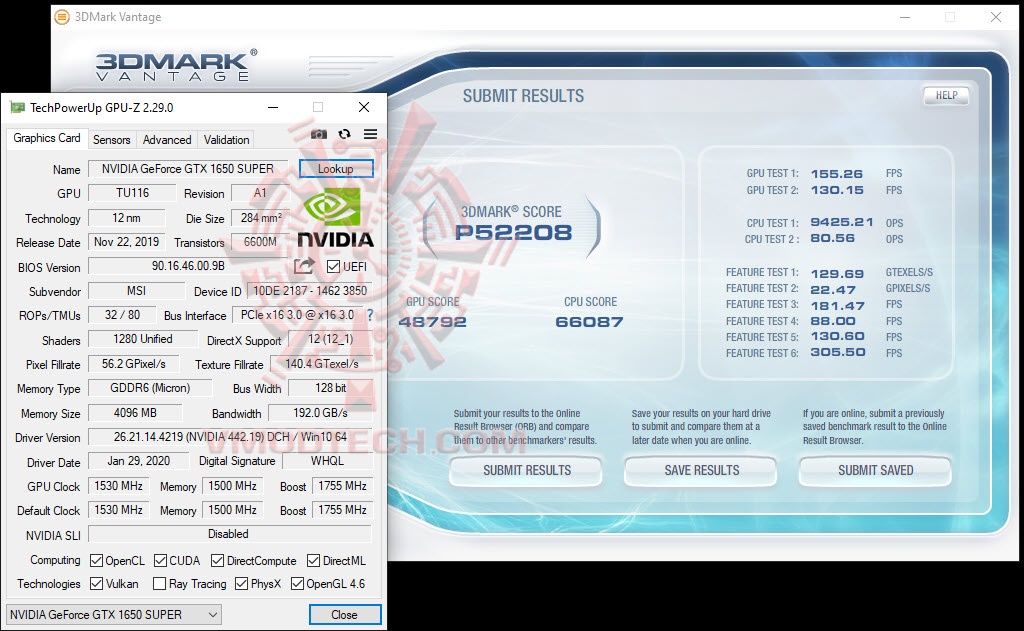Toggle the OpenGL 4.6 checkbox
Viewport: 1024px width, 631px height.
297,583
